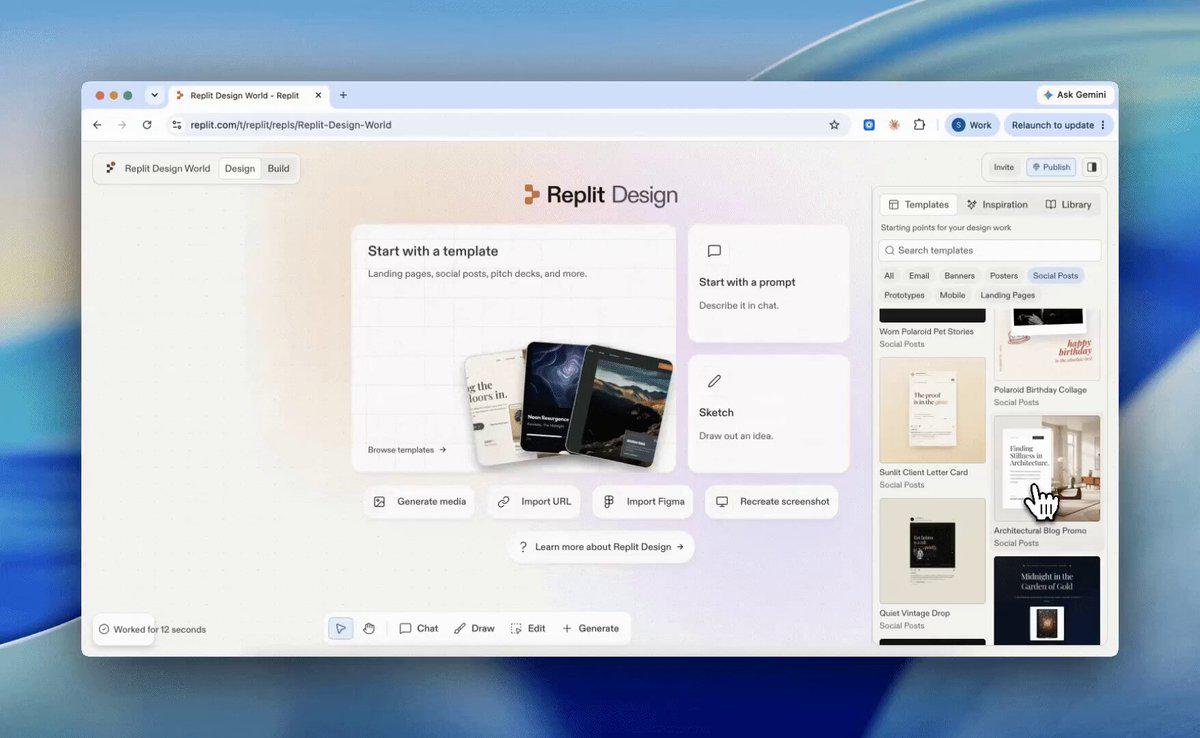This screenshot has height=738, width=1200.
Task: Expand the tab search dropdown arrow
Action: (x=154, y=95)
